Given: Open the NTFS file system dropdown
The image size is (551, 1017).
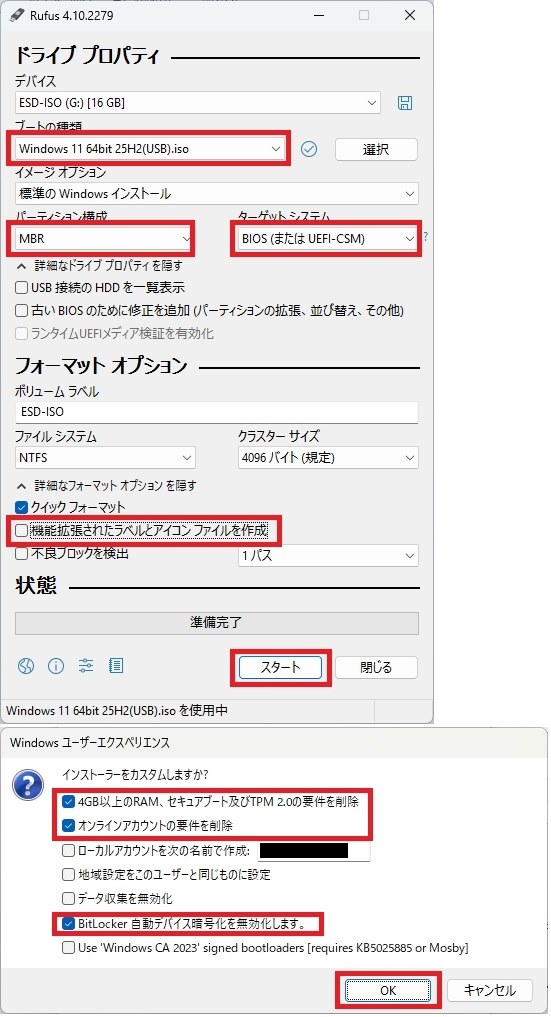Looking at the screenshot, I should coord(105,457).
